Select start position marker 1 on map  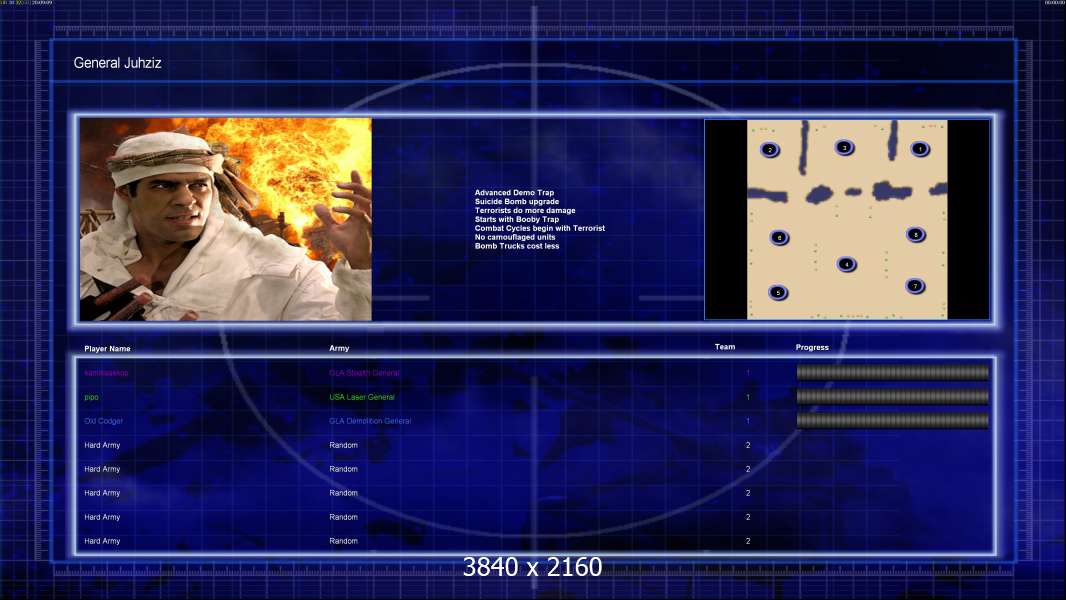pyautogui.click(x=920, y=149)
